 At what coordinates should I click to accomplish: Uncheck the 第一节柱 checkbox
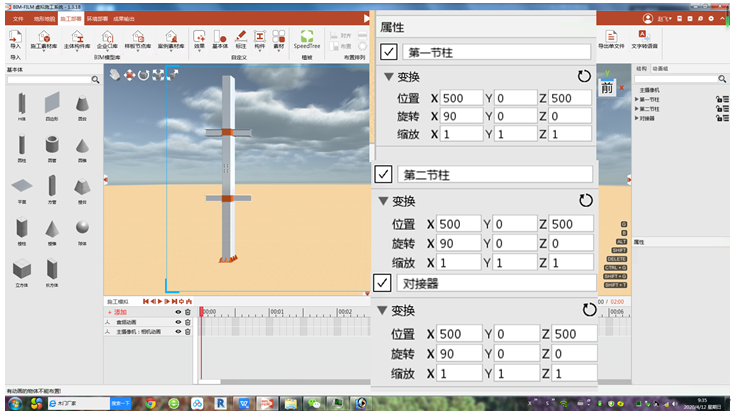389,52
